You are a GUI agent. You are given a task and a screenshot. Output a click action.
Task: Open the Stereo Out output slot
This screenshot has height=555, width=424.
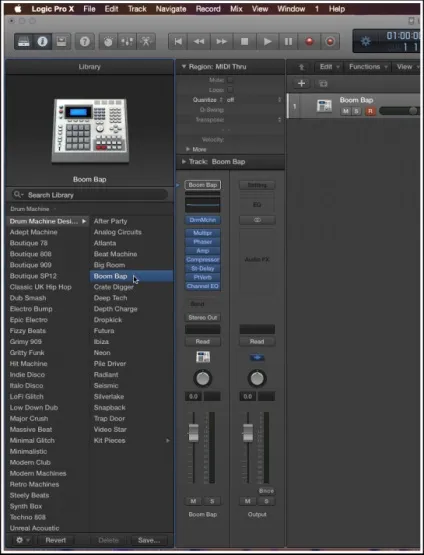coord(203,317)
